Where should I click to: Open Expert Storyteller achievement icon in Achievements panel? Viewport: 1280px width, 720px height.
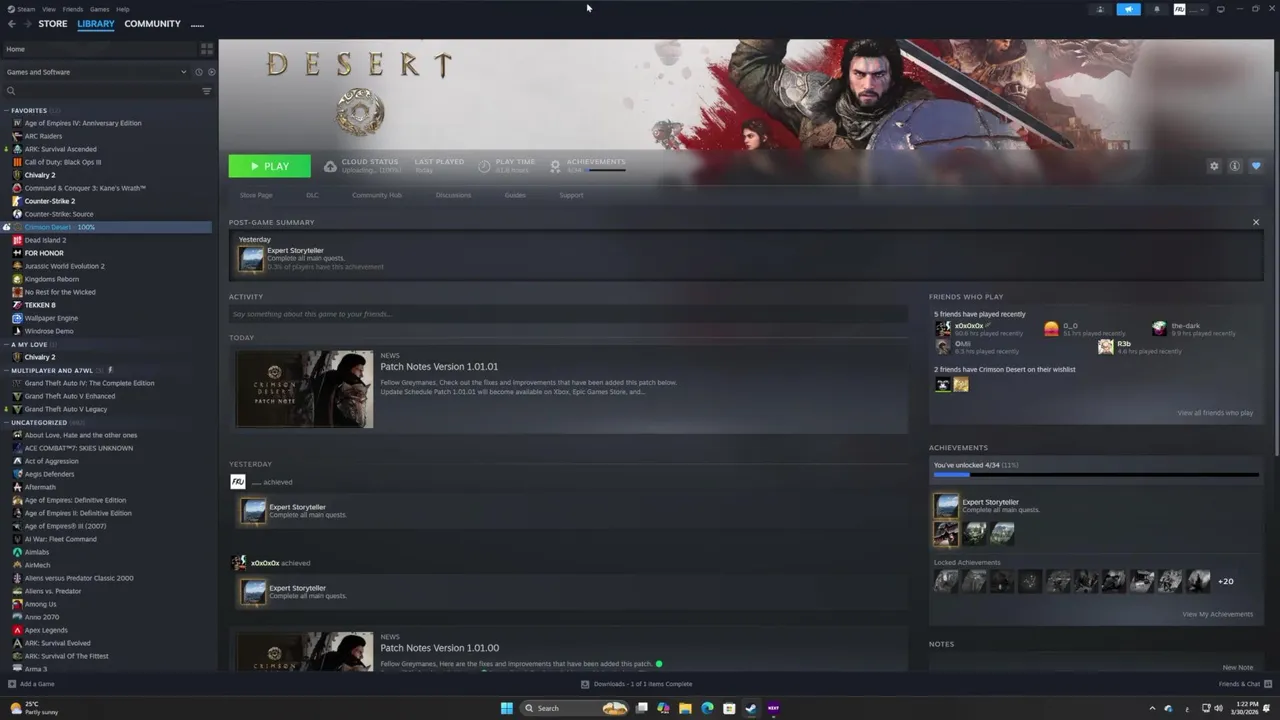pyautogui.click(x=946, y=506)
